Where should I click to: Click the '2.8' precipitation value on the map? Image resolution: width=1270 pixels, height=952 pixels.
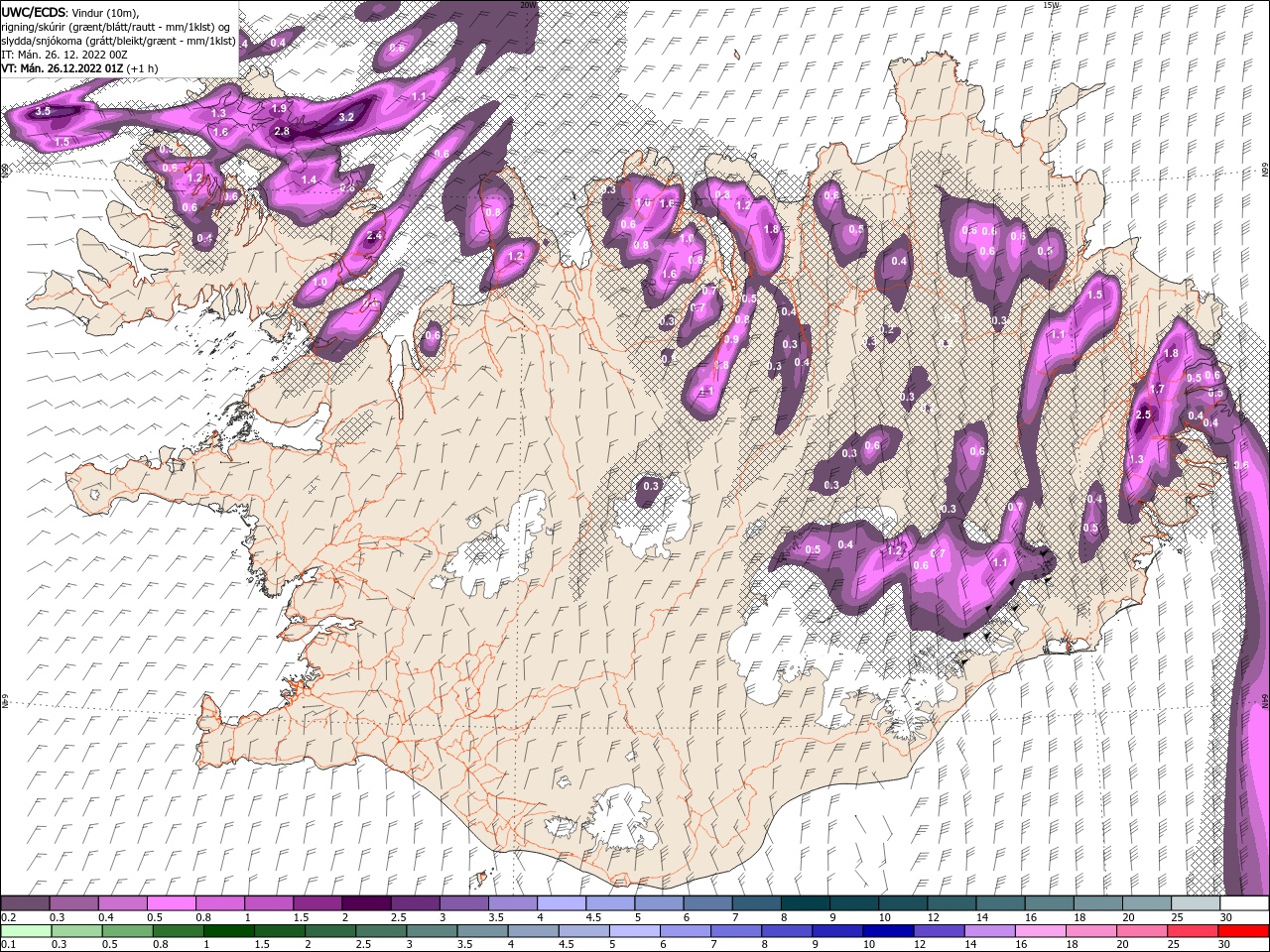point(282,132)
